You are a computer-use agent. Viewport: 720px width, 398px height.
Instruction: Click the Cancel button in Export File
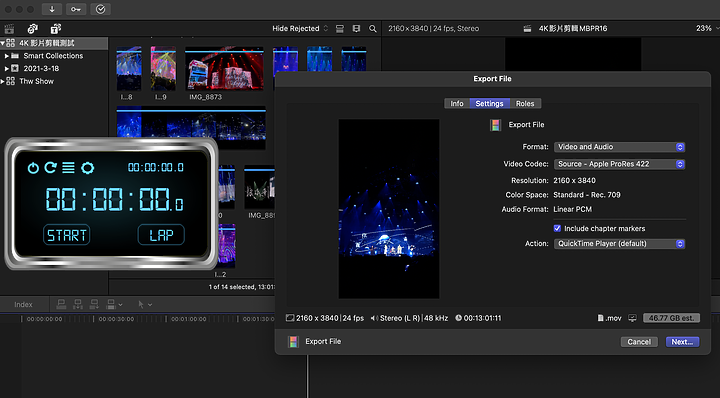click(x=639, y=342)
